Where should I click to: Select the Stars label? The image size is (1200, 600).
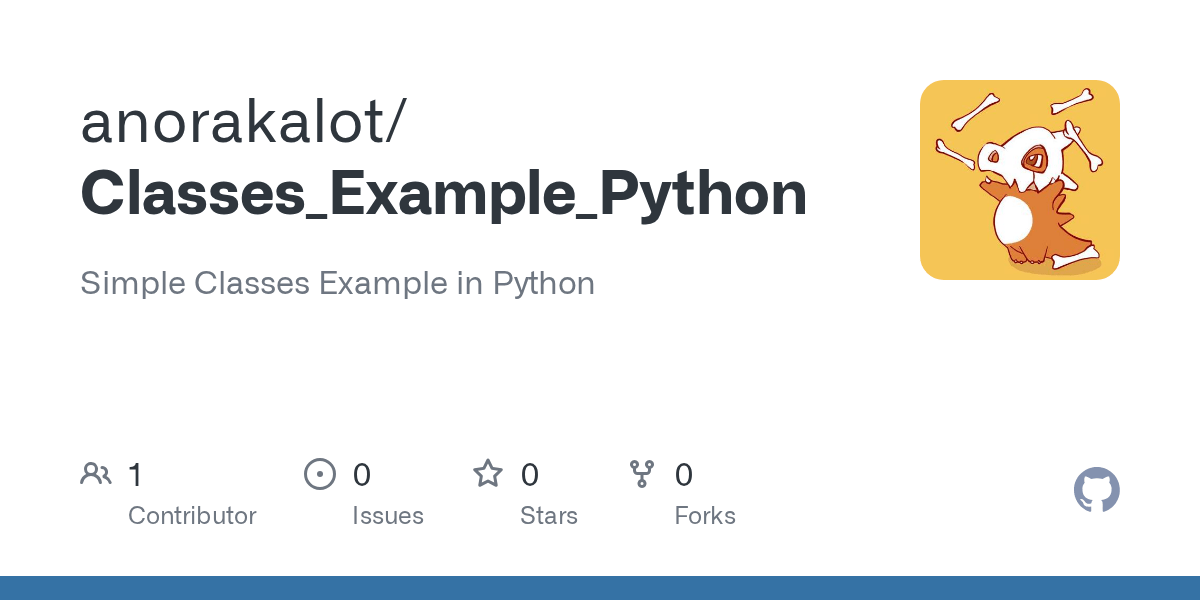click(x=549, y=516)
